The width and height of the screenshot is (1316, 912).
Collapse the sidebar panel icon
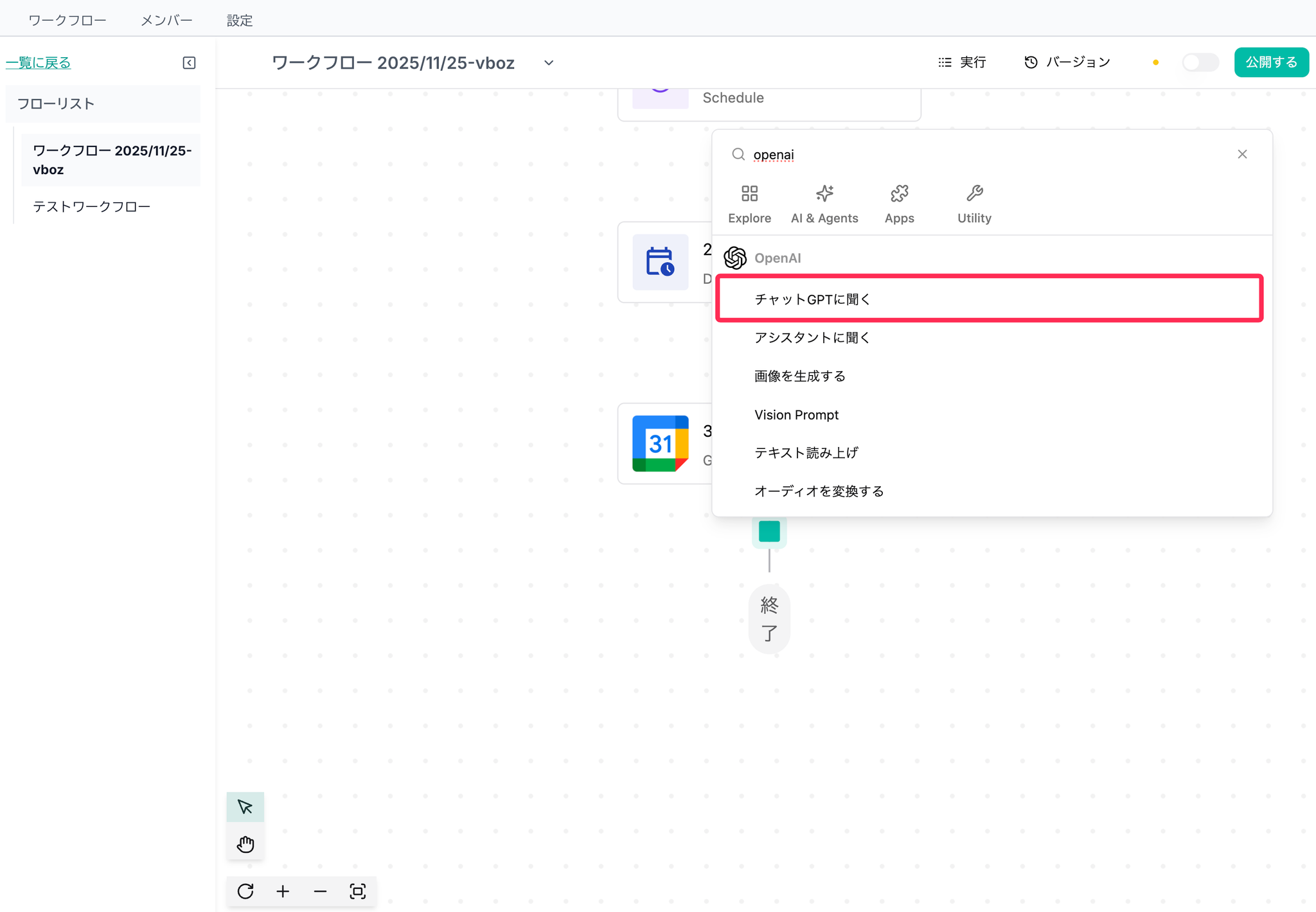[x=189, y=63]
